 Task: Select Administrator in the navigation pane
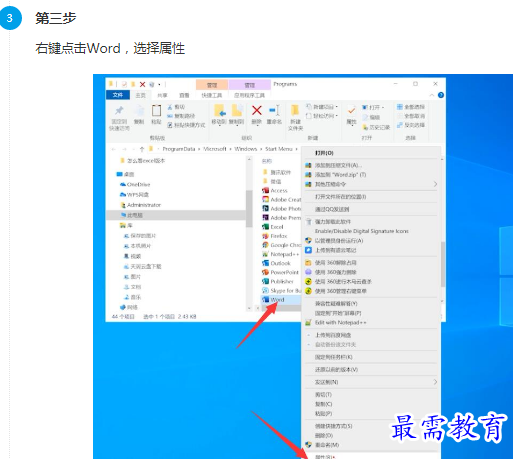140,205
